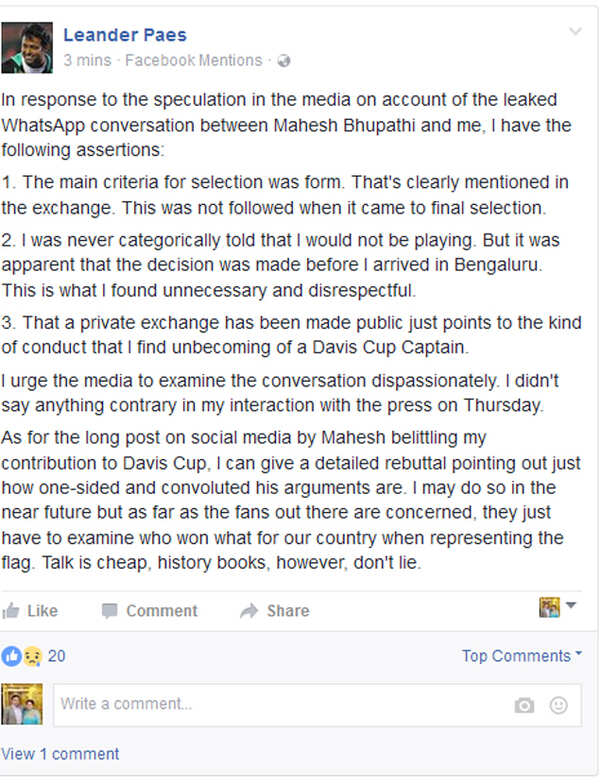Click the 3 mins timestamp
Screen dimensions: 600x784
click(x=88, y=61)
